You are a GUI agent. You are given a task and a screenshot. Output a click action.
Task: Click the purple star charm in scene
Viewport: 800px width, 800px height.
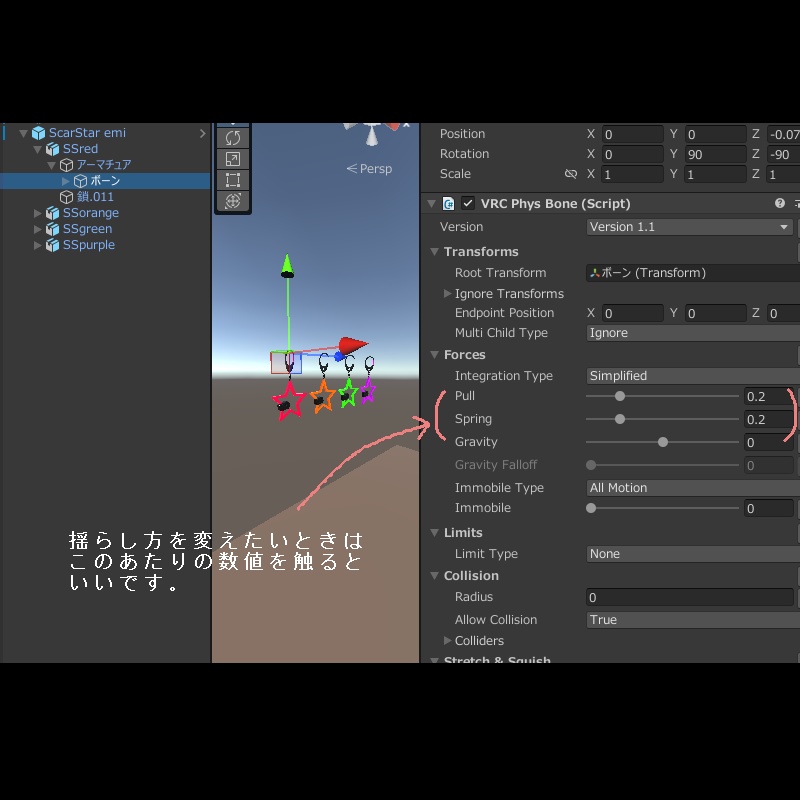point(368,390)
